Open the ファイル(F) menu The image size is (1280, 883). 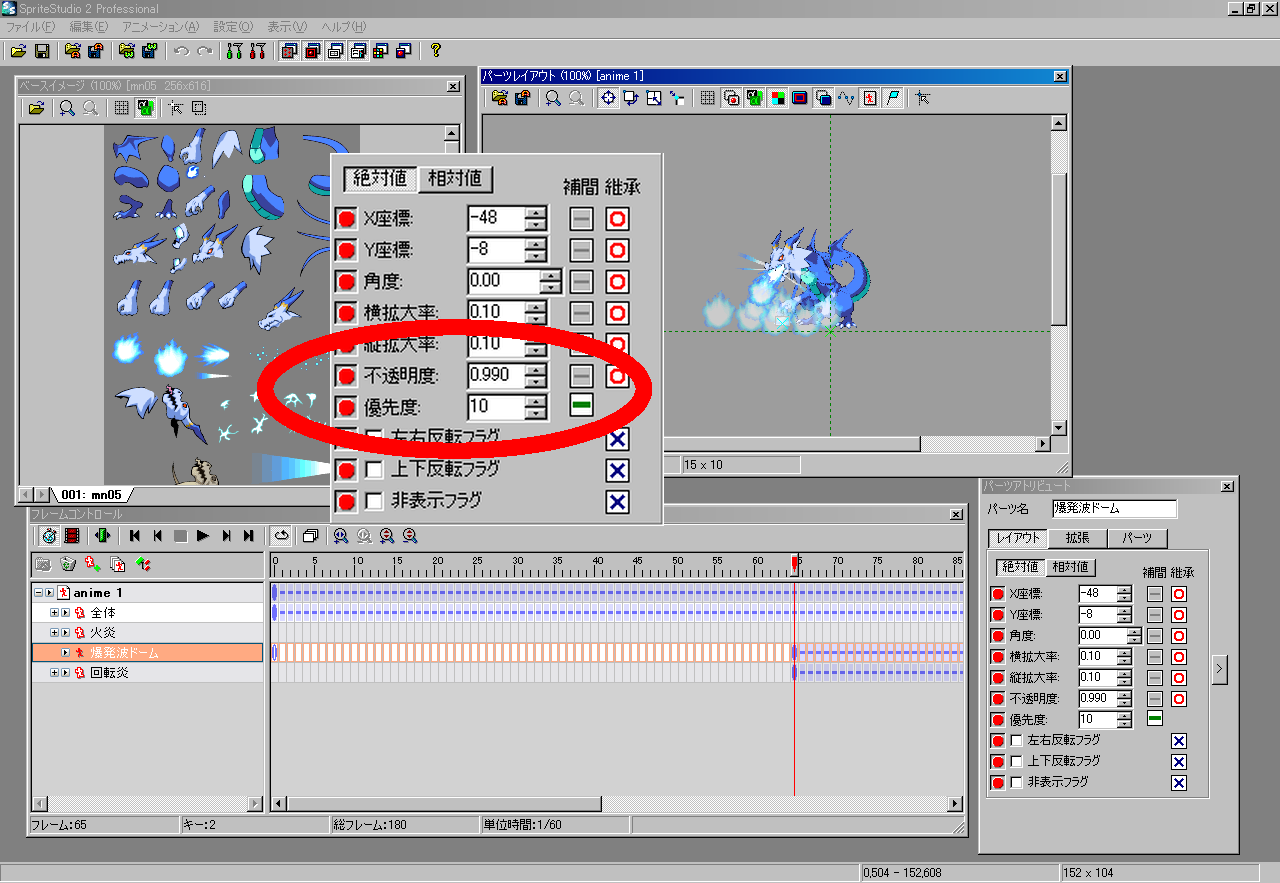pos(30,26)
